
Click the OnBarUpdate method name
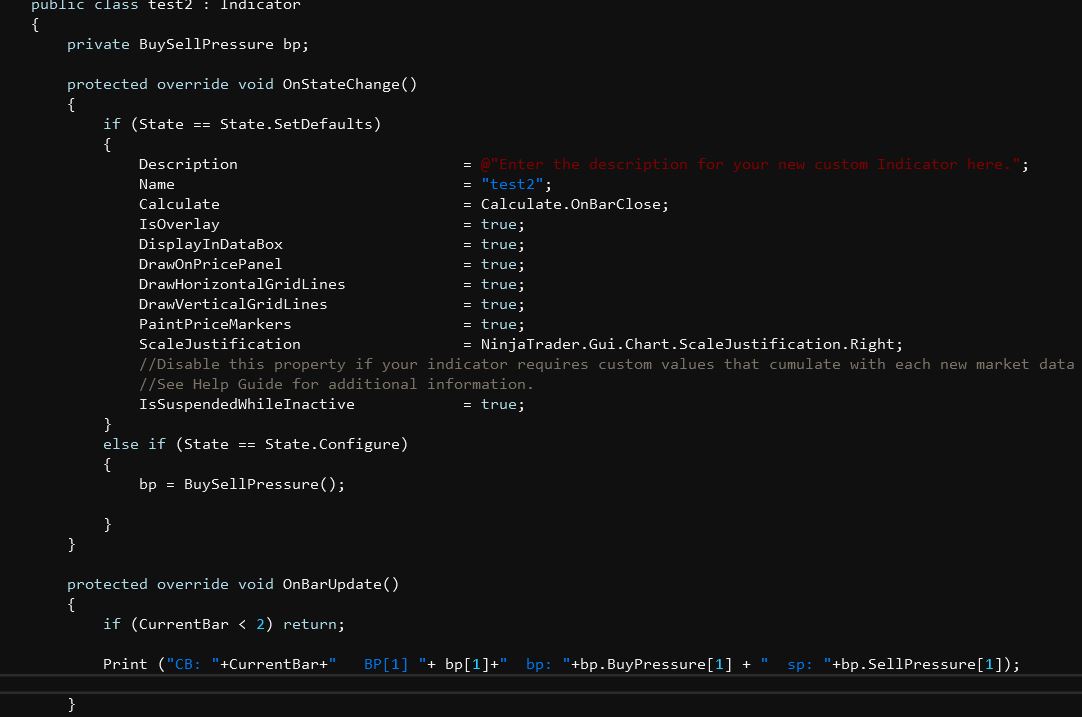(332, 584)
